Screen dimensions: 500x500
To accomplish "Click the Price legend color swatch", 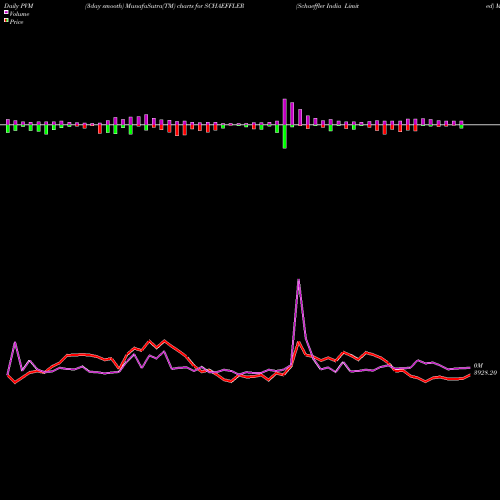I will pos(6,20).
